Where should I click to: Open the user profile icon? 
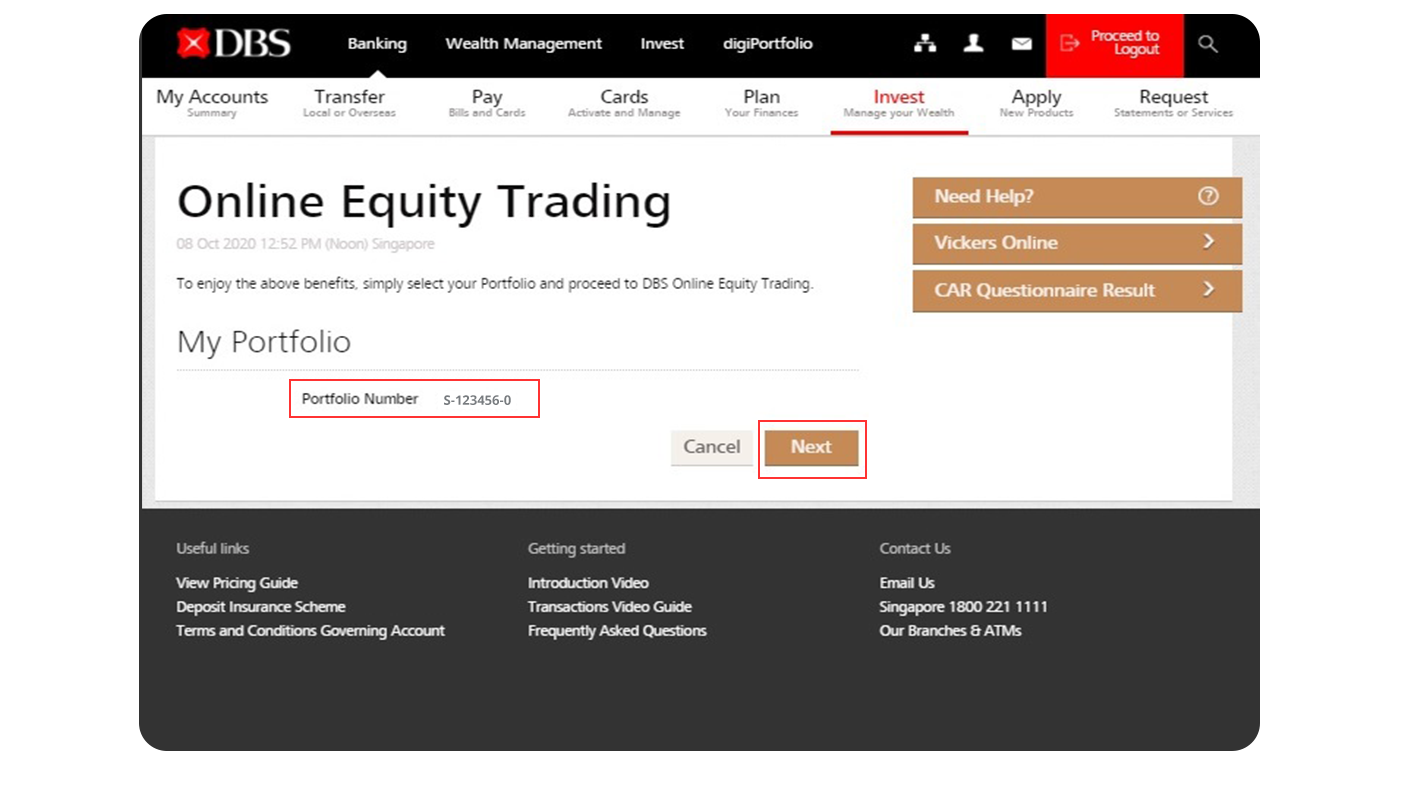pos(973,43)
